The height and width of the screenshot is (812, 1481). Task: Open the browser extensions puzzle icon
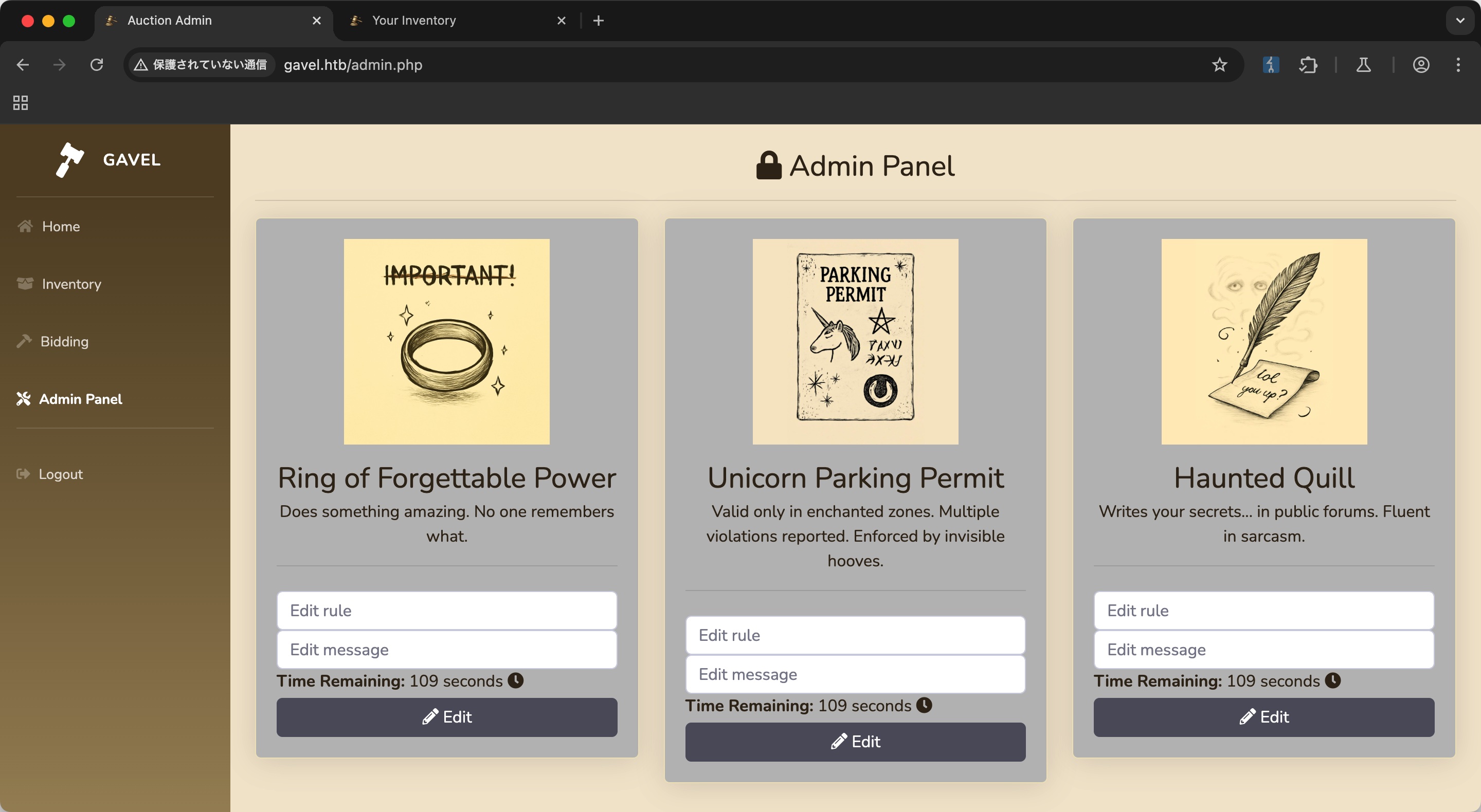pos(1308,65)
